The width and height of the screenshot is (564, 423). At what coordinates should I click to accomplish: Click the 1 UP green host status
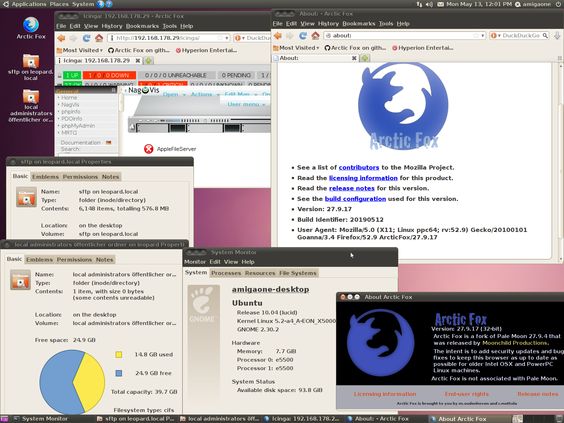[72, 75]
